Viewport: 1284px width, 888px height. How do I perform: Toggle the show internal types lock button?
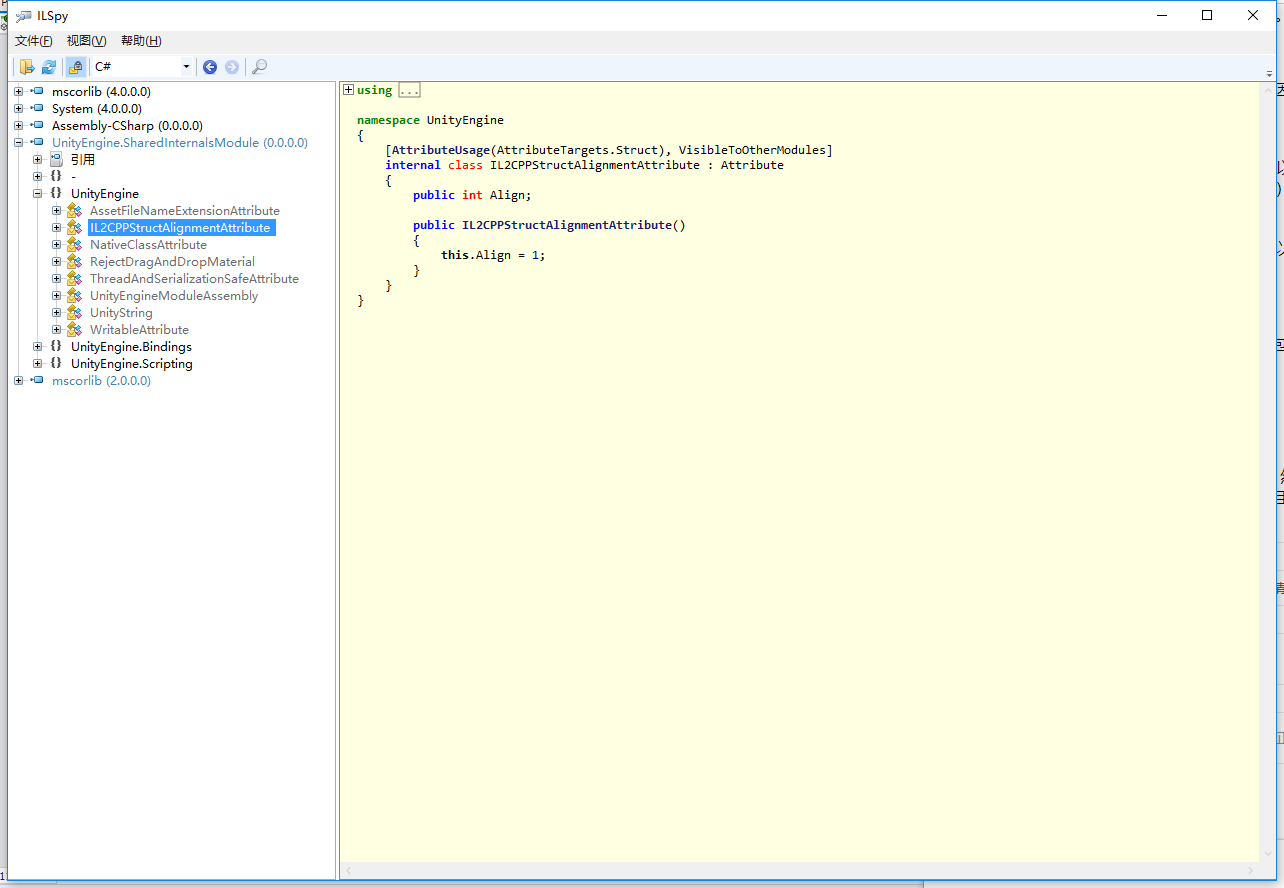tap(75, 67)
